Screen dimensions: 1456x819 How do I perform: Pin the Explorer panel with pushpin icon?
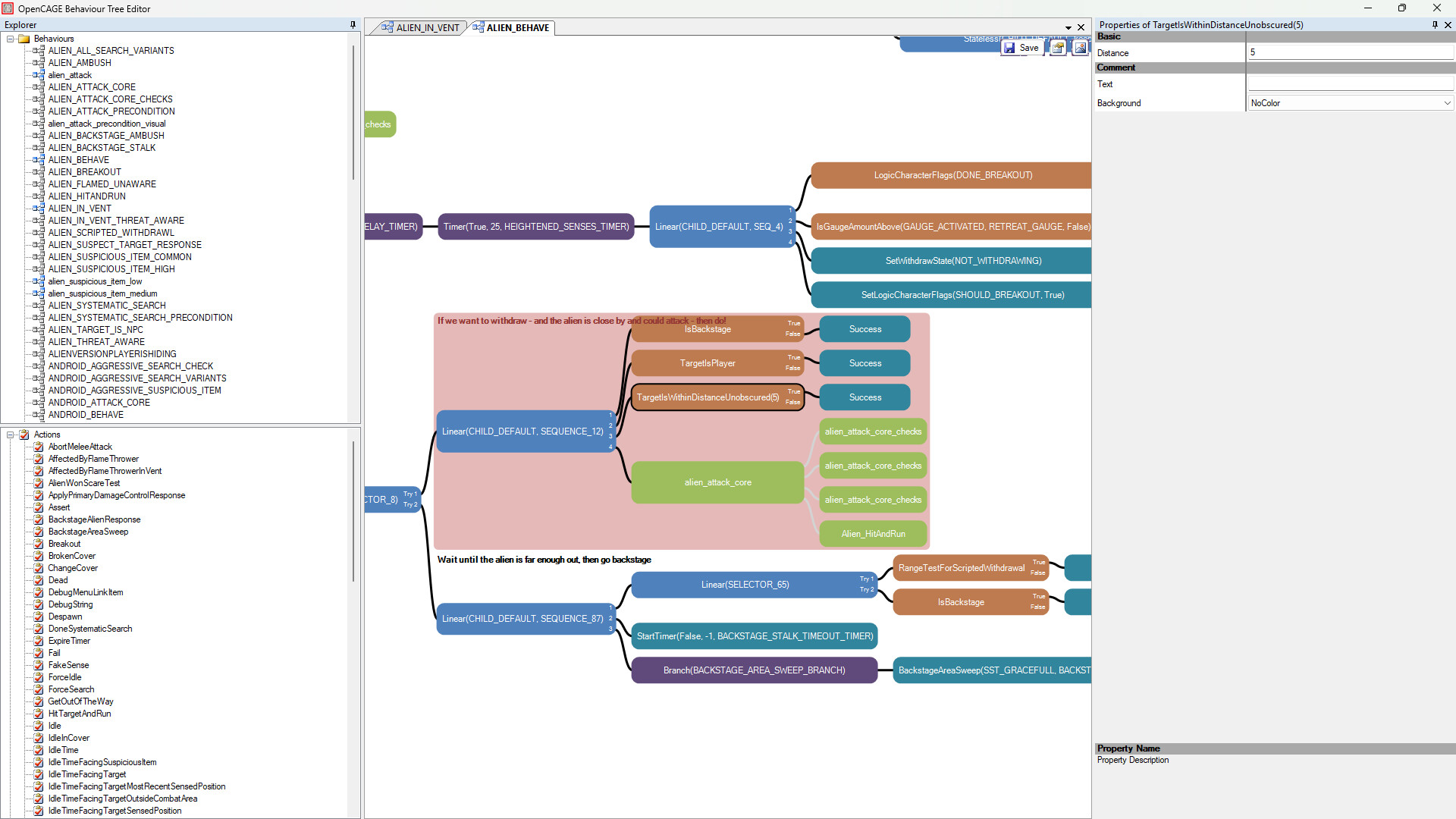click(x=353, y=25)
